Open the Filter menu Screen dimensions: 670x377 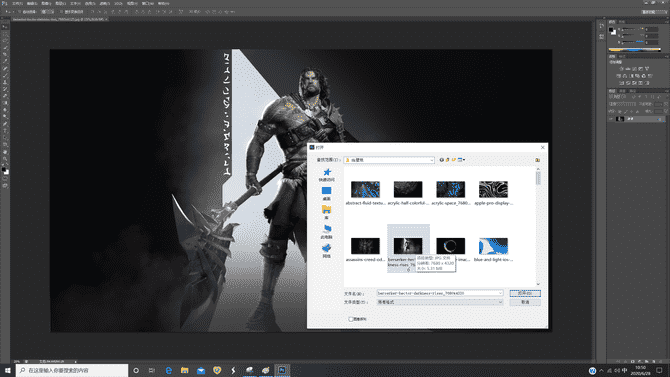coord(104,3)
